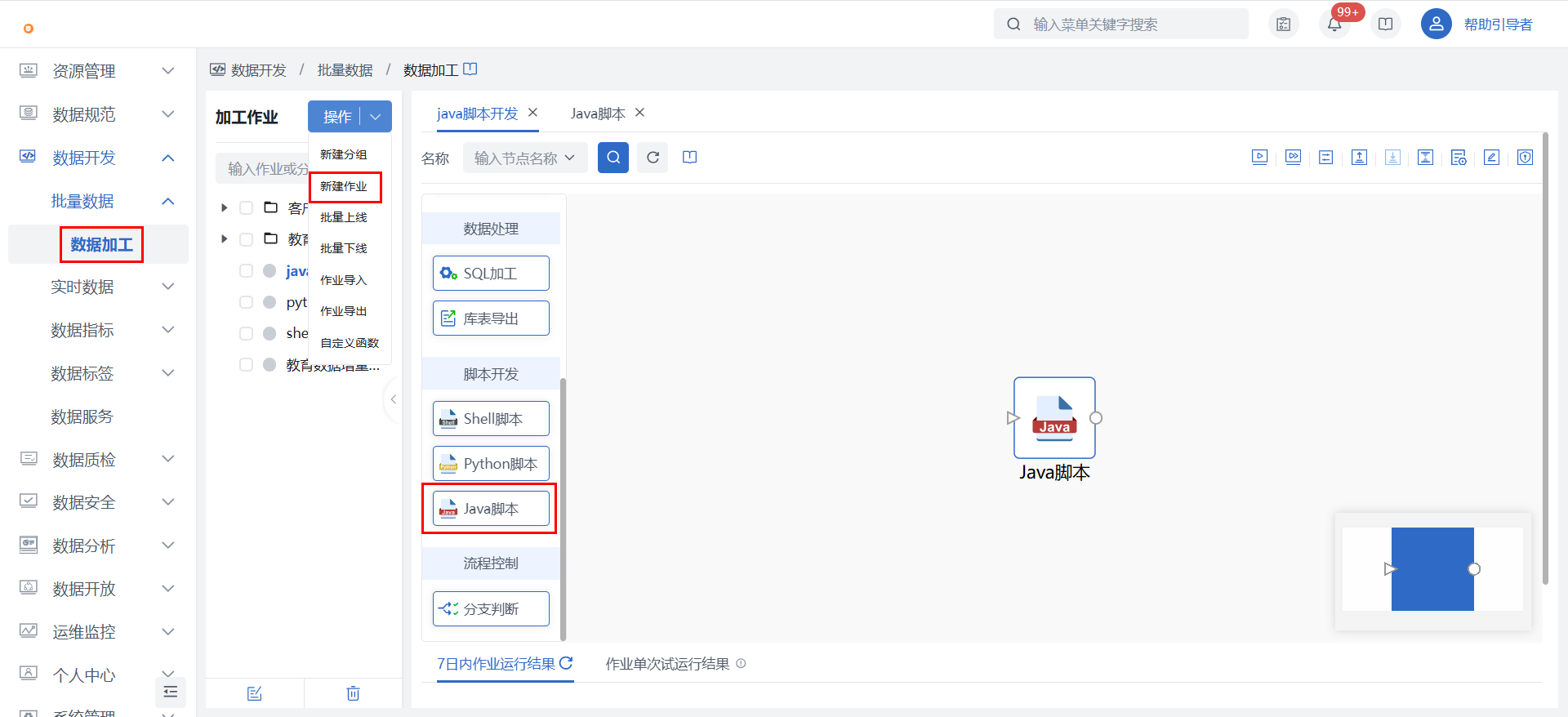Choose 新建作业 from operation menu
This screenshot has height=717, width=1568.
coord(344,186)
